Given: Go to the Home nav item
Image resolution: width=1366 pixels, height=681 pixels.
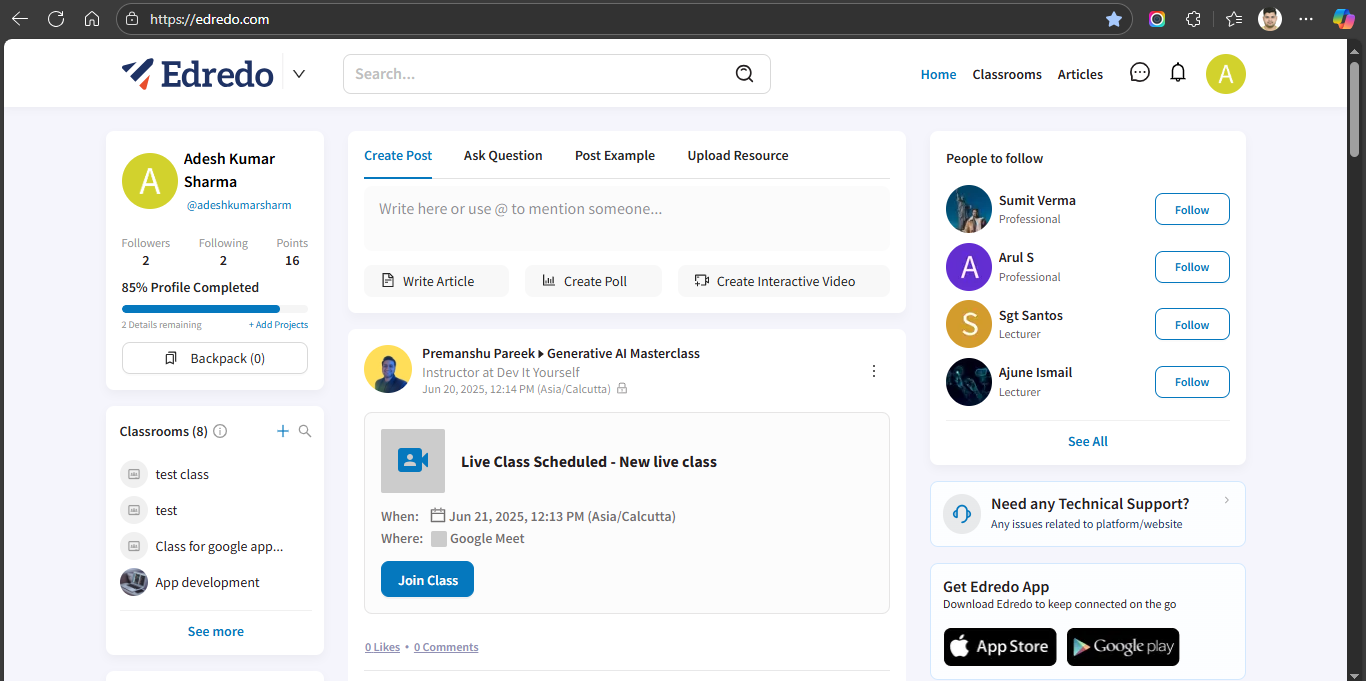Looking at the screenshot, I should (938, 74).
